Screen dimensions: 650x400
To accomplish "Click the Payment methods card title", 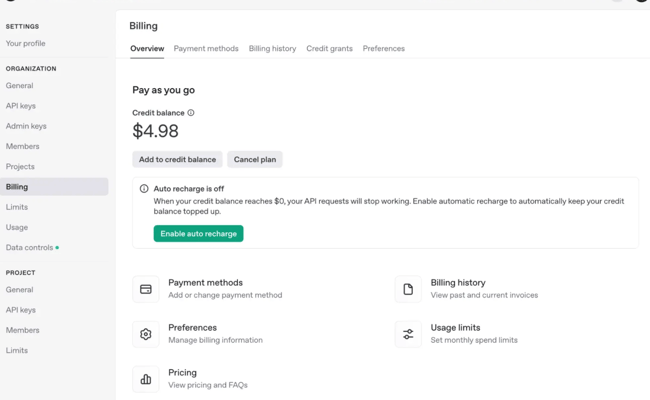I will click(206, 283).
